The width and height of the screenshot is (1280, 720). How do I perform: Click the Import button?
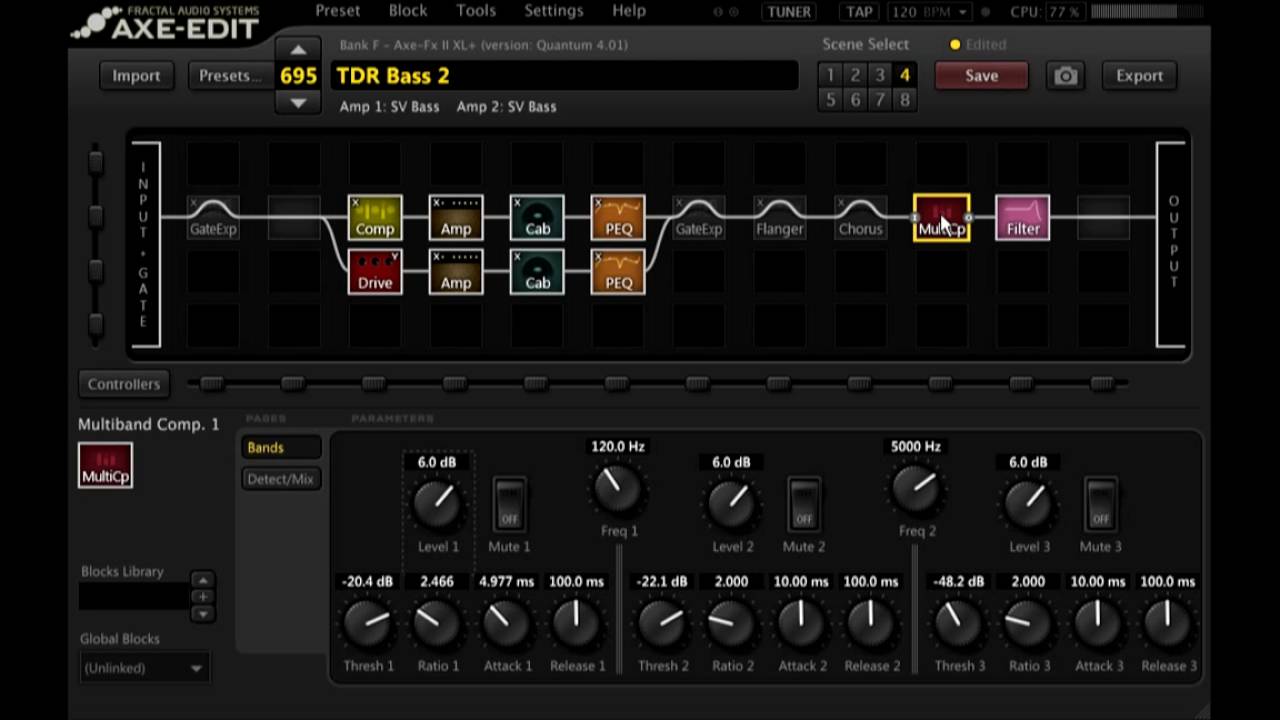tap(136, 76)
